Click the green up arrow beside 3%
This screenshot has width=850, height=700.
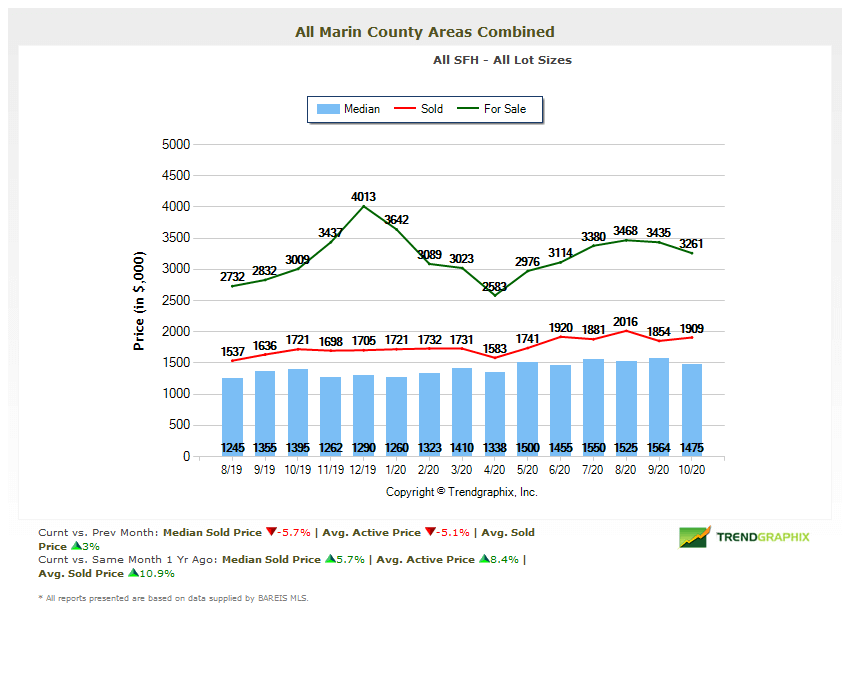point(76,547)
